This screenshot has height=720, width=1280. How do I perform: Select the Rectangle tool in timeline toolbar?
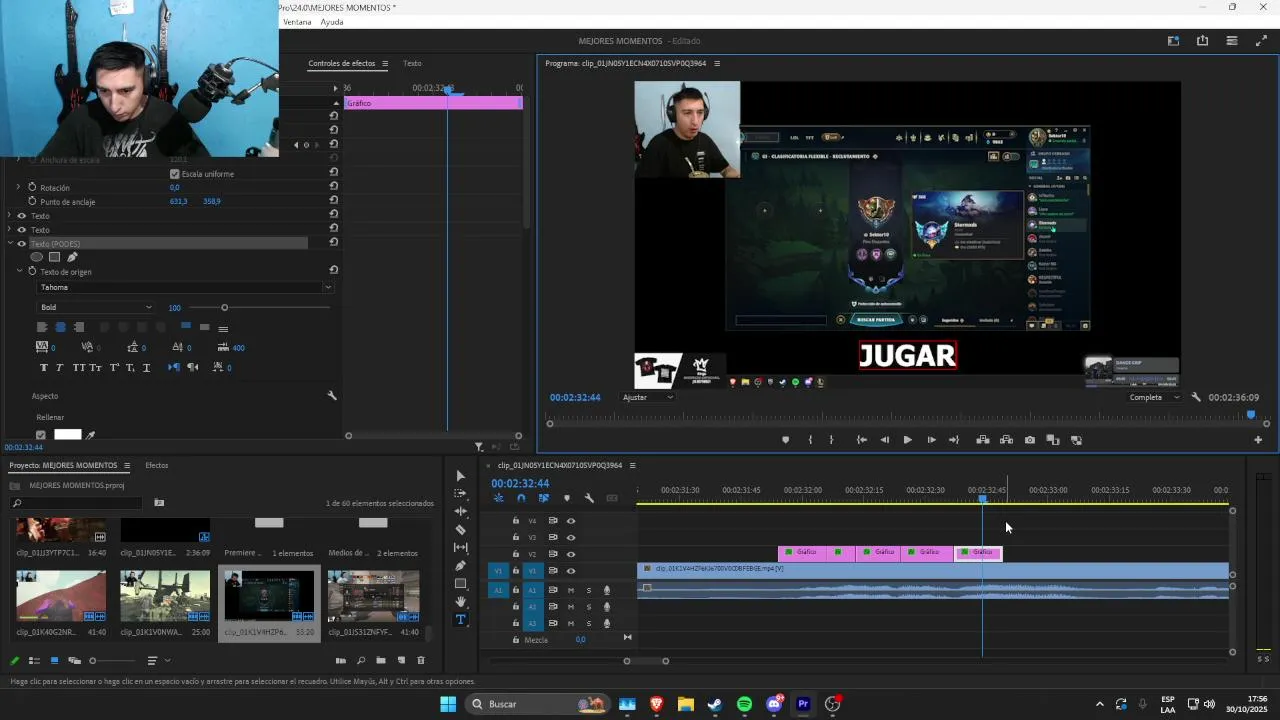(460, 584)
